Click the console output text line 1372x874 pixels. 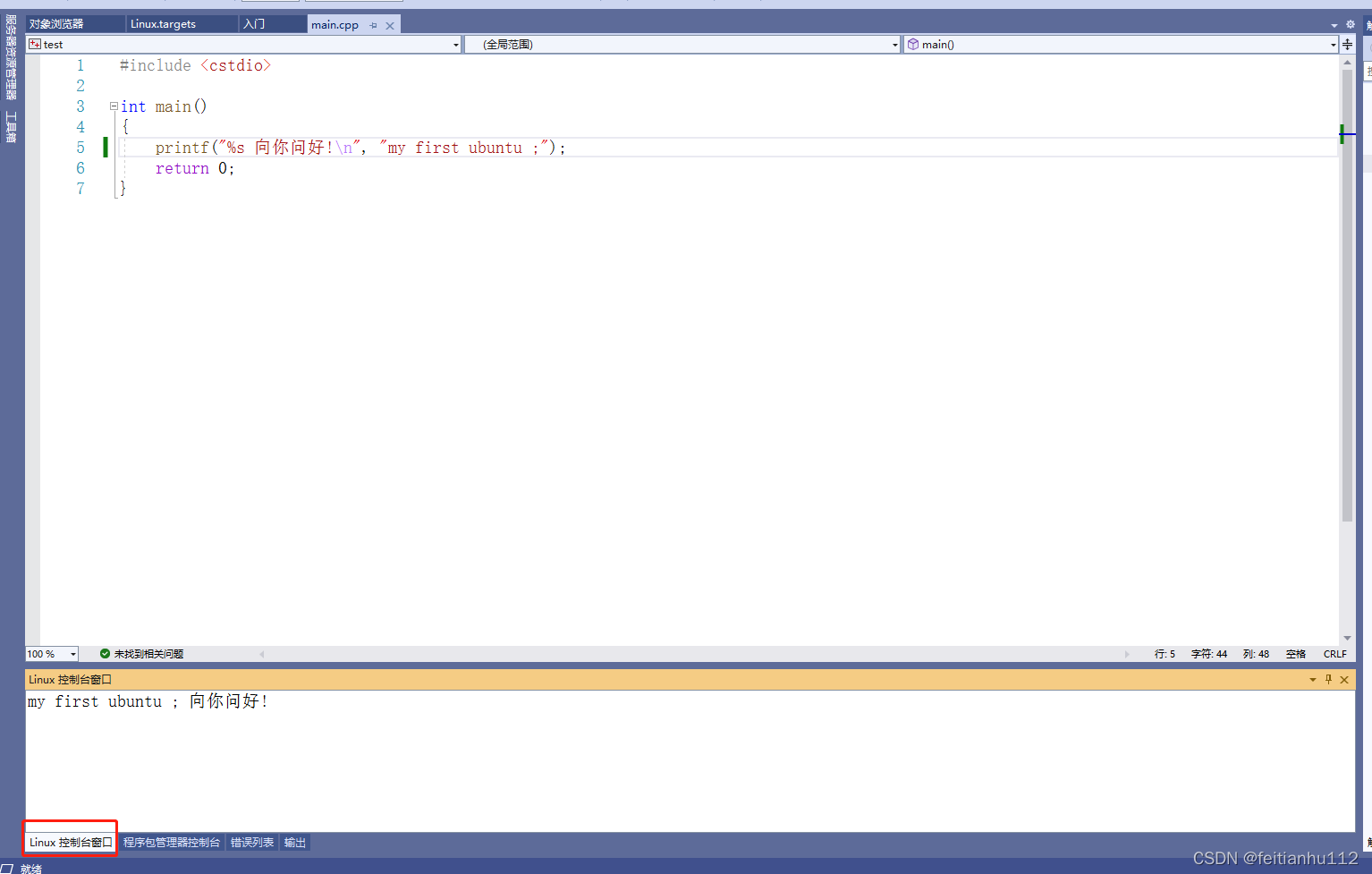pyautogui.click(x=148, y=701)
